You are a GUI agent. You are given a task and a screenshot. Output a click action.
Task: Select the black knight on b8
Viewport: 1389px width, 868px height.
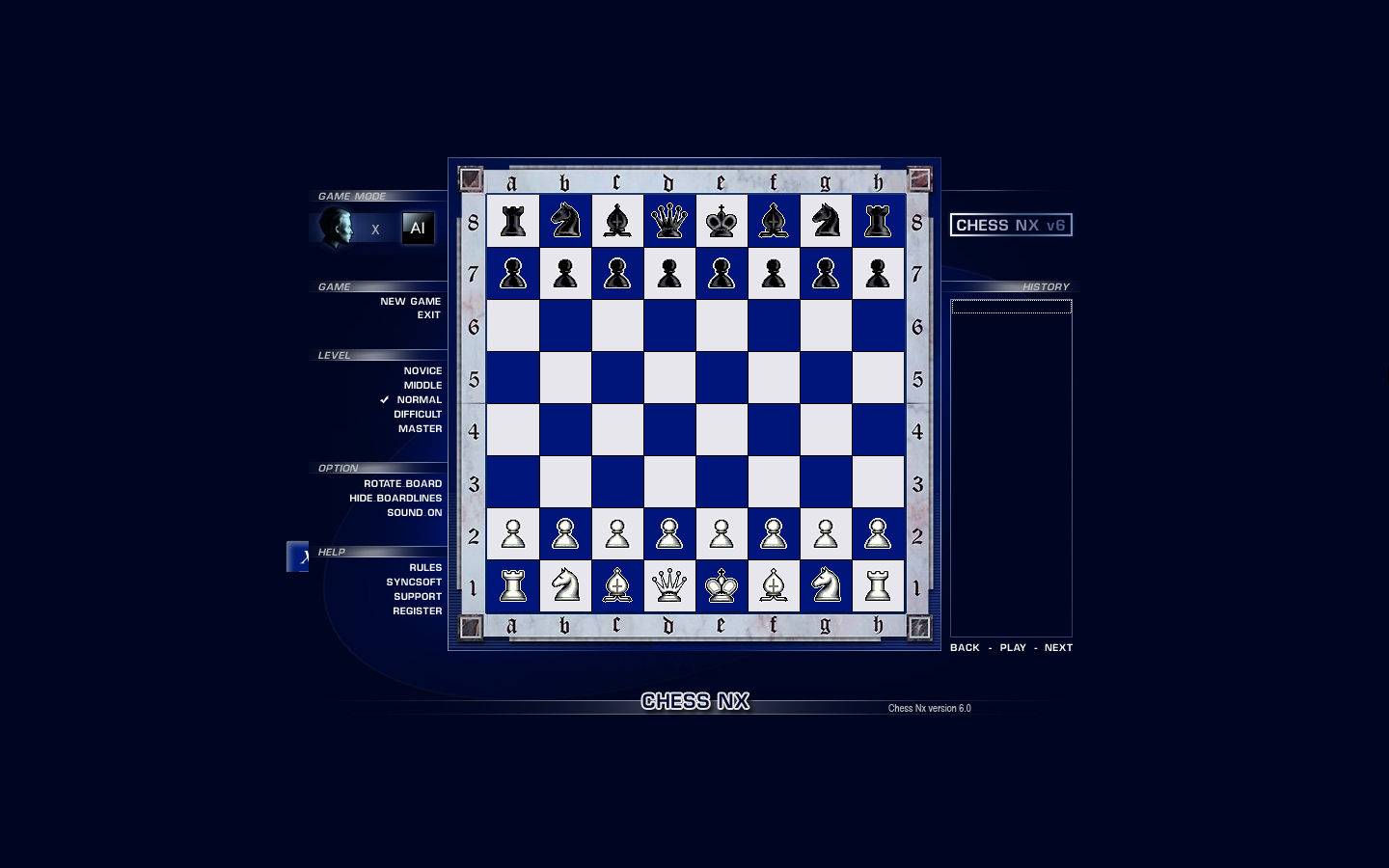(565, 221)
